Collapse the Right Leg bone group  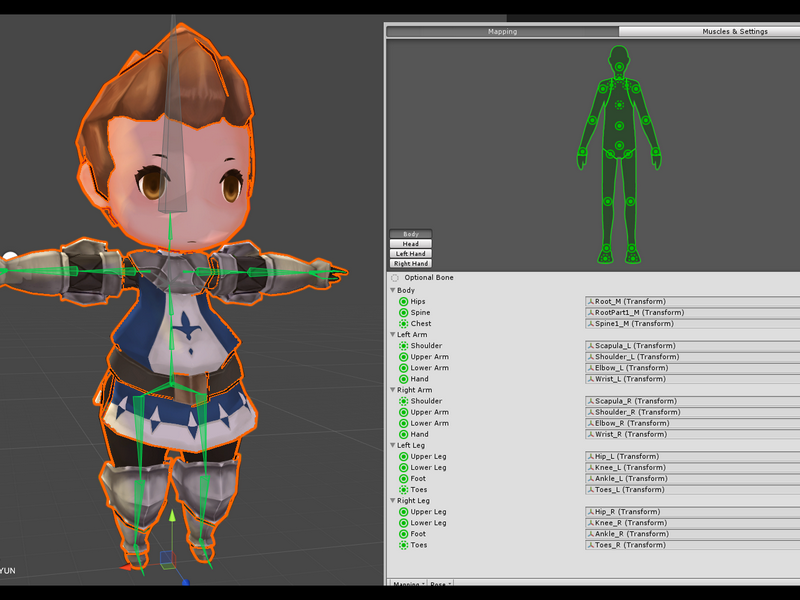[x=393, y=501]
